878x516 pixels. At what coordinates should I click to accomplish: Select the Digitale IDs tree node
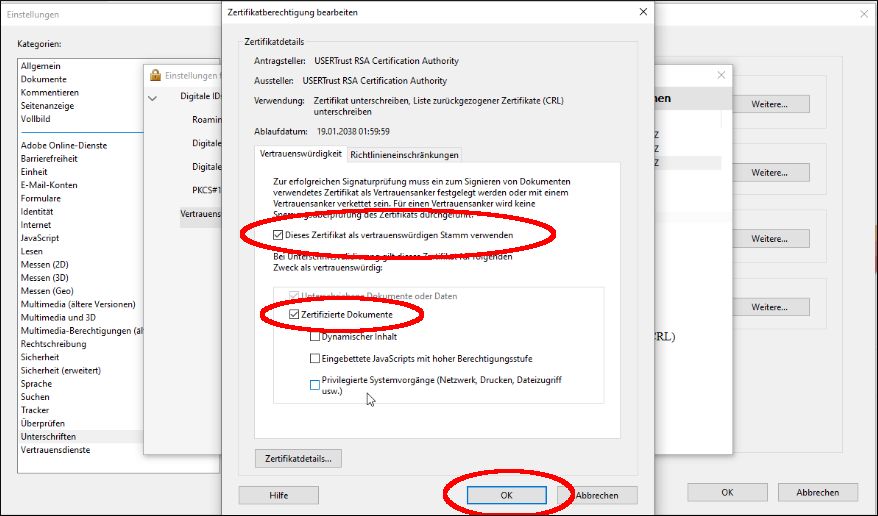point(200,96)
